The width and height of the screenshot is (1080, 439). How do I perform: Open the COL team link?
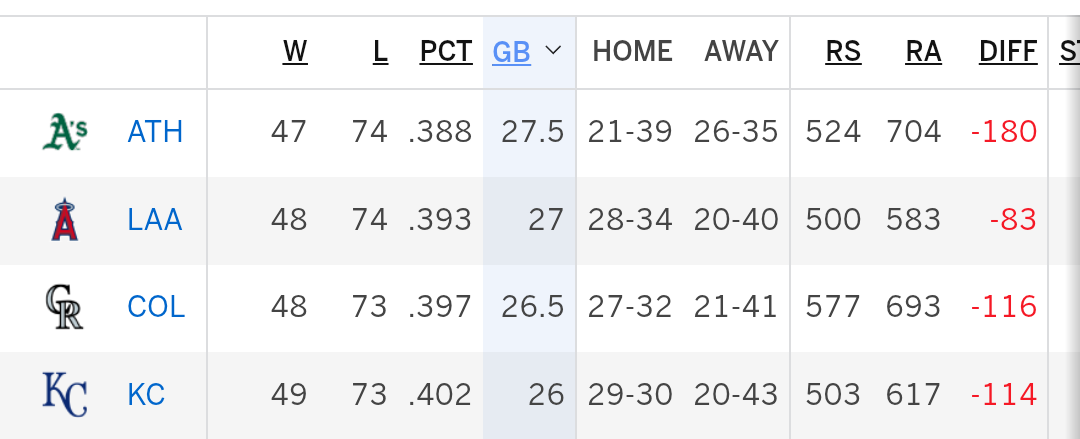tap(156, 307)
